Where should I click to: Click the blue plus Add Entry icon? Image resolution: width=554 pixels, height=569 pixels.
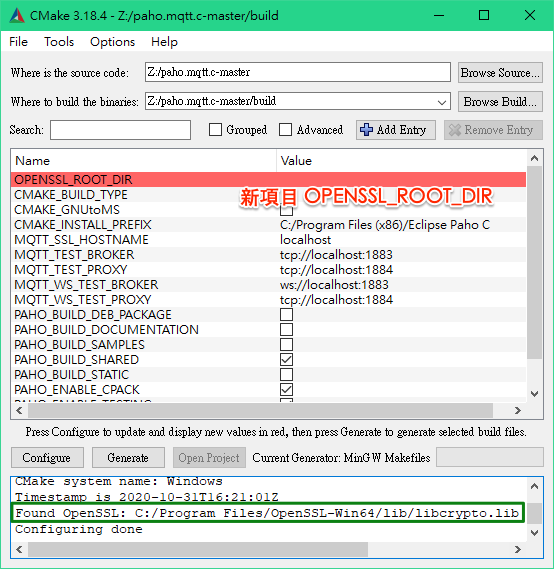366,130
